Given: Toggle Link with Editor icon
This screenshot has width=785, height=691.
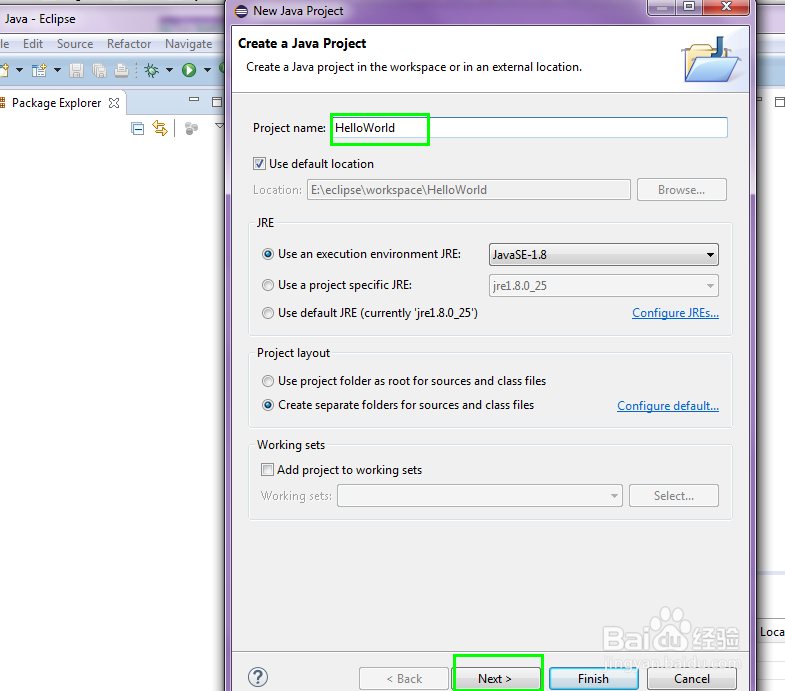Looking at the screenshot, I should pos(160,128).
